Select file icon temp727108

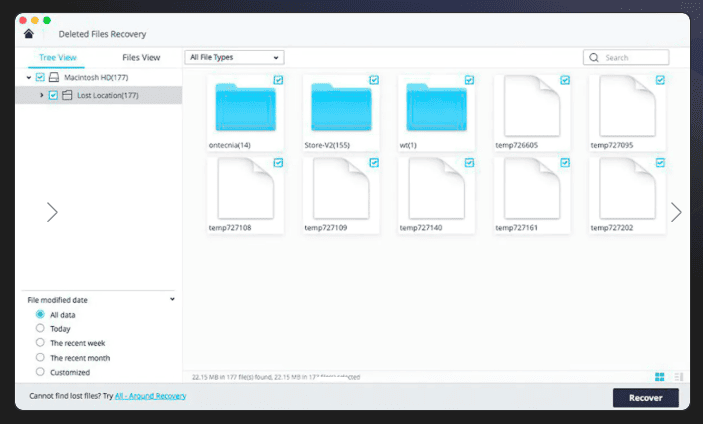(245, 189)
